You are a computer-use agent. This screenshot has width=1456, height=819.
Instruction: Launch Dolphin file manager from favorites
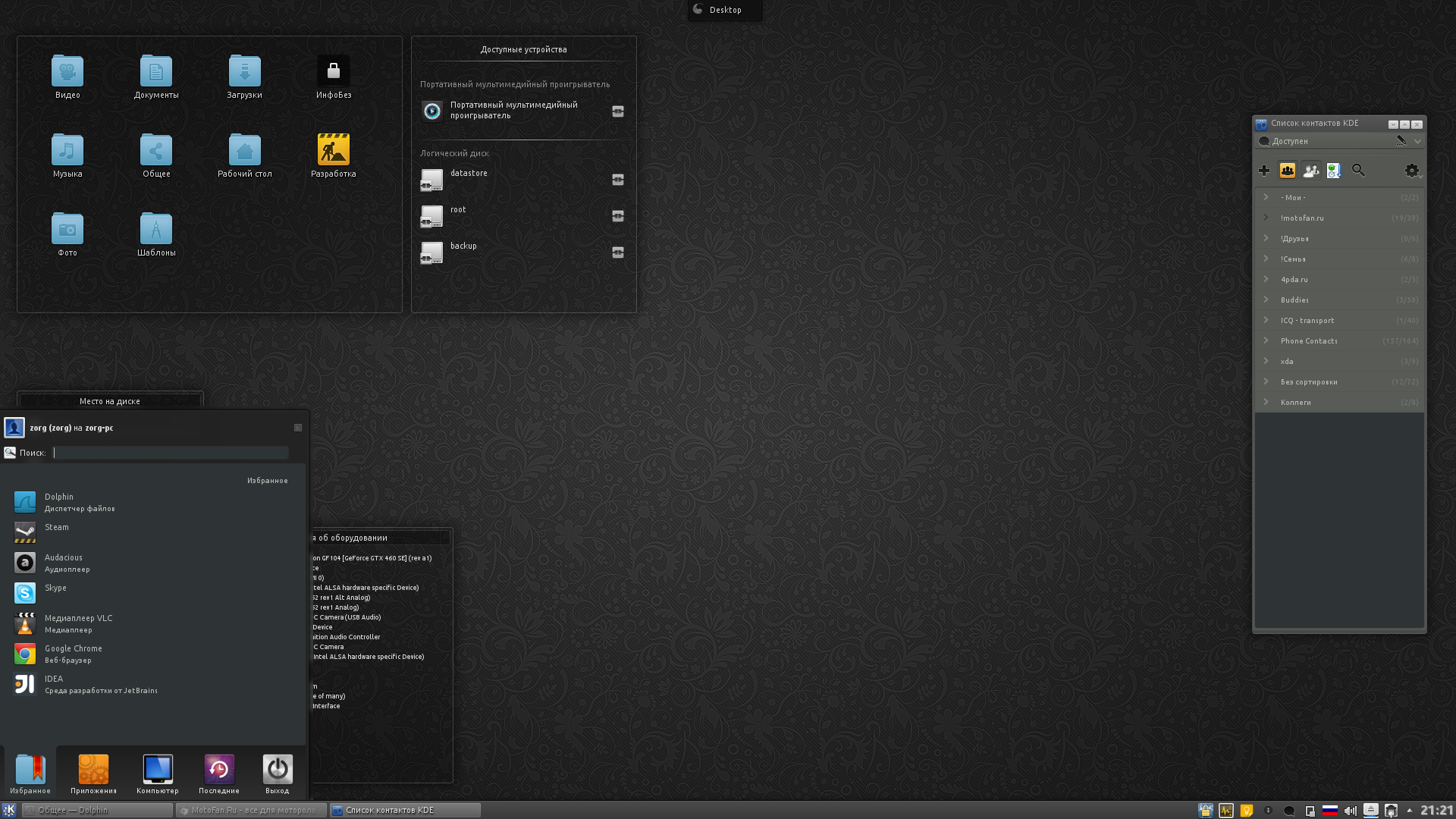click(x=152, y=502)
